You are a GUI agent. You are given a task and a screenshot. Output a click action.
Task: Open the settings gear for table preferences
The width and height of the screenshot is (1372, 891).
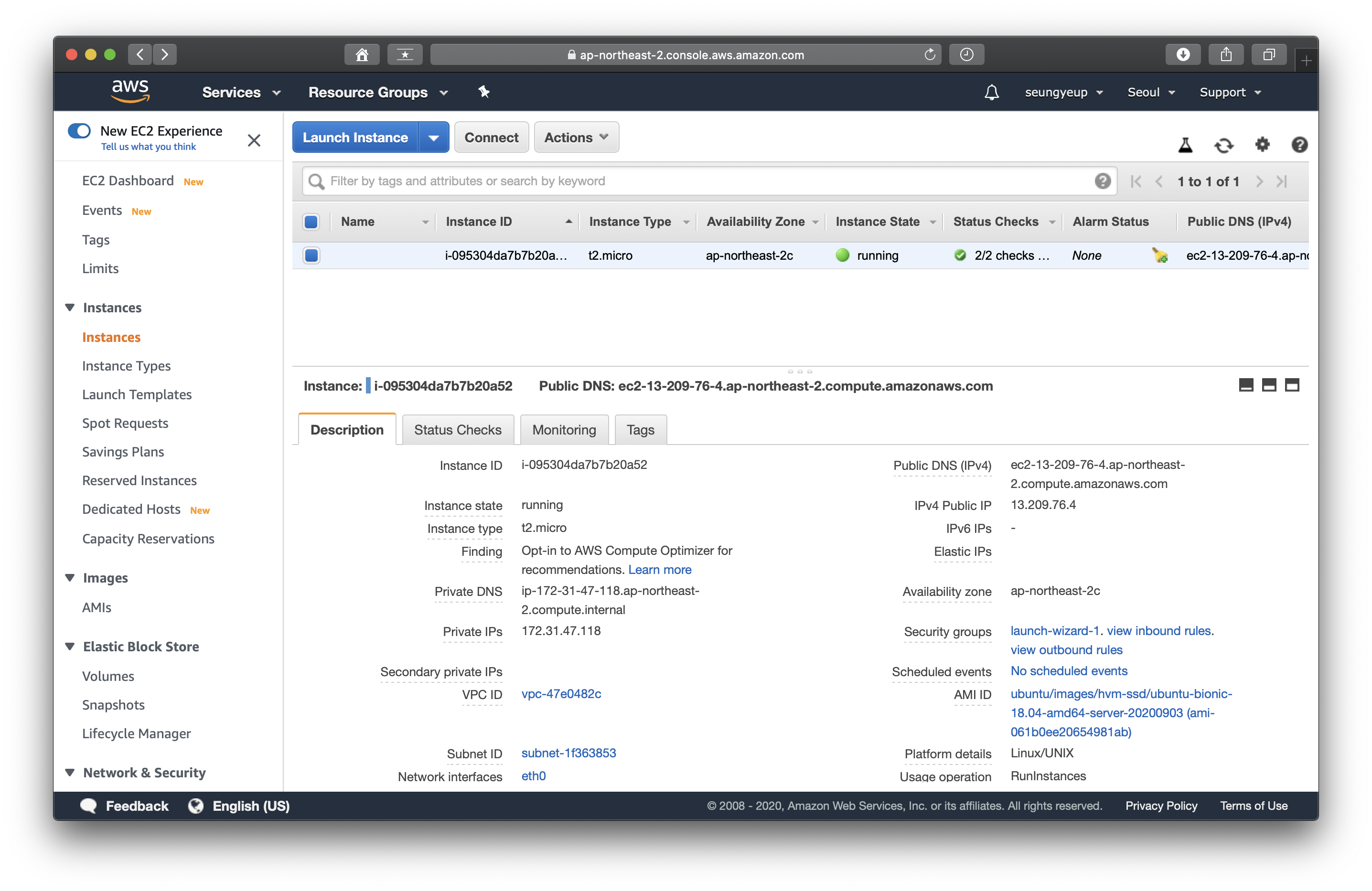[x=1262, y=145]
